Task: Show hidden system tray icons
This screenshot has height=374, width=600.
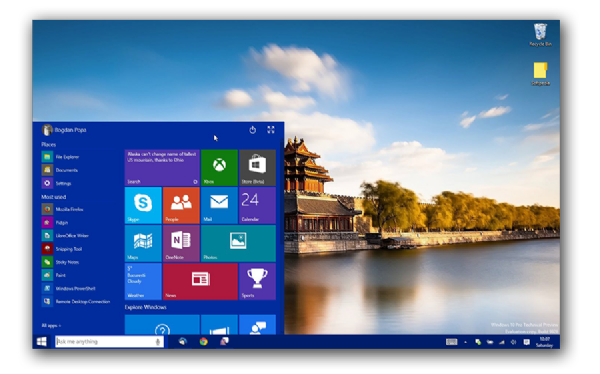Action: [x=465, y=342]
